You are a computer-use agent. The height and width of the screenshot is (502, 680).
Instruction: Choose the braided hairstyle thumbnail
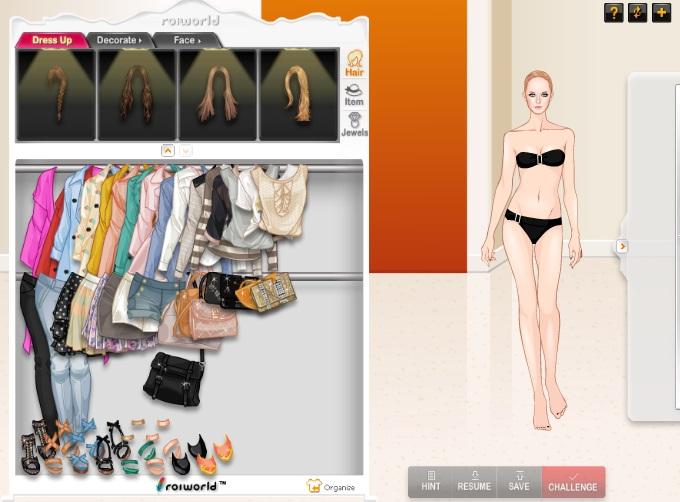click(55, 95)
